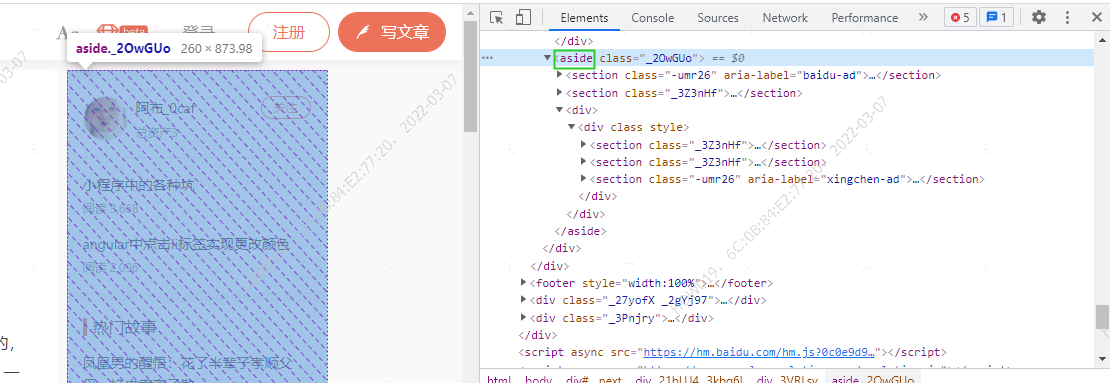This screenshot has height=383, width=1110.
Task: Collapse the aside _2OwGUo node
Action: [547, 58]
